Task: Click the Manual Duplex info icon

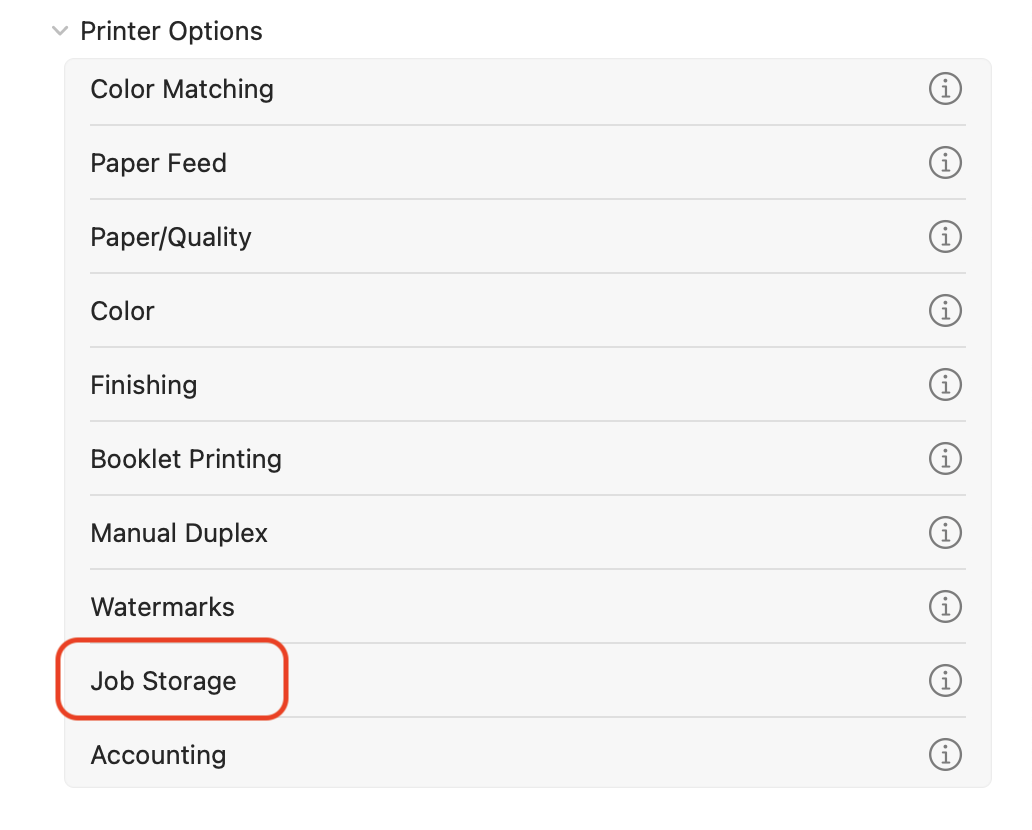Action: [x=945, y=532]
